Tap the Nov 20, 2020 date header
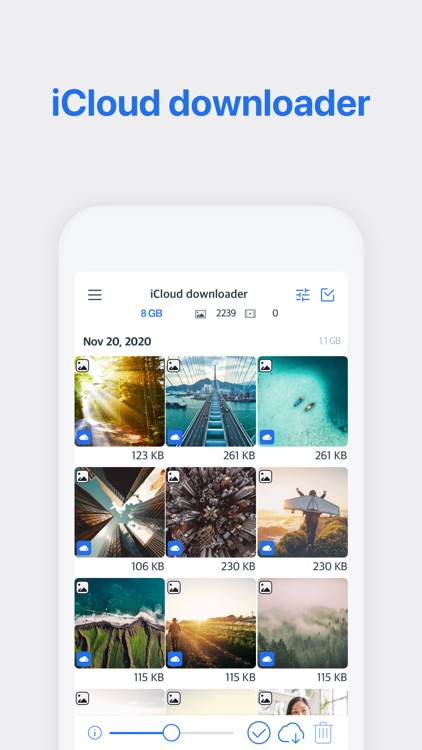 (117, 342)
